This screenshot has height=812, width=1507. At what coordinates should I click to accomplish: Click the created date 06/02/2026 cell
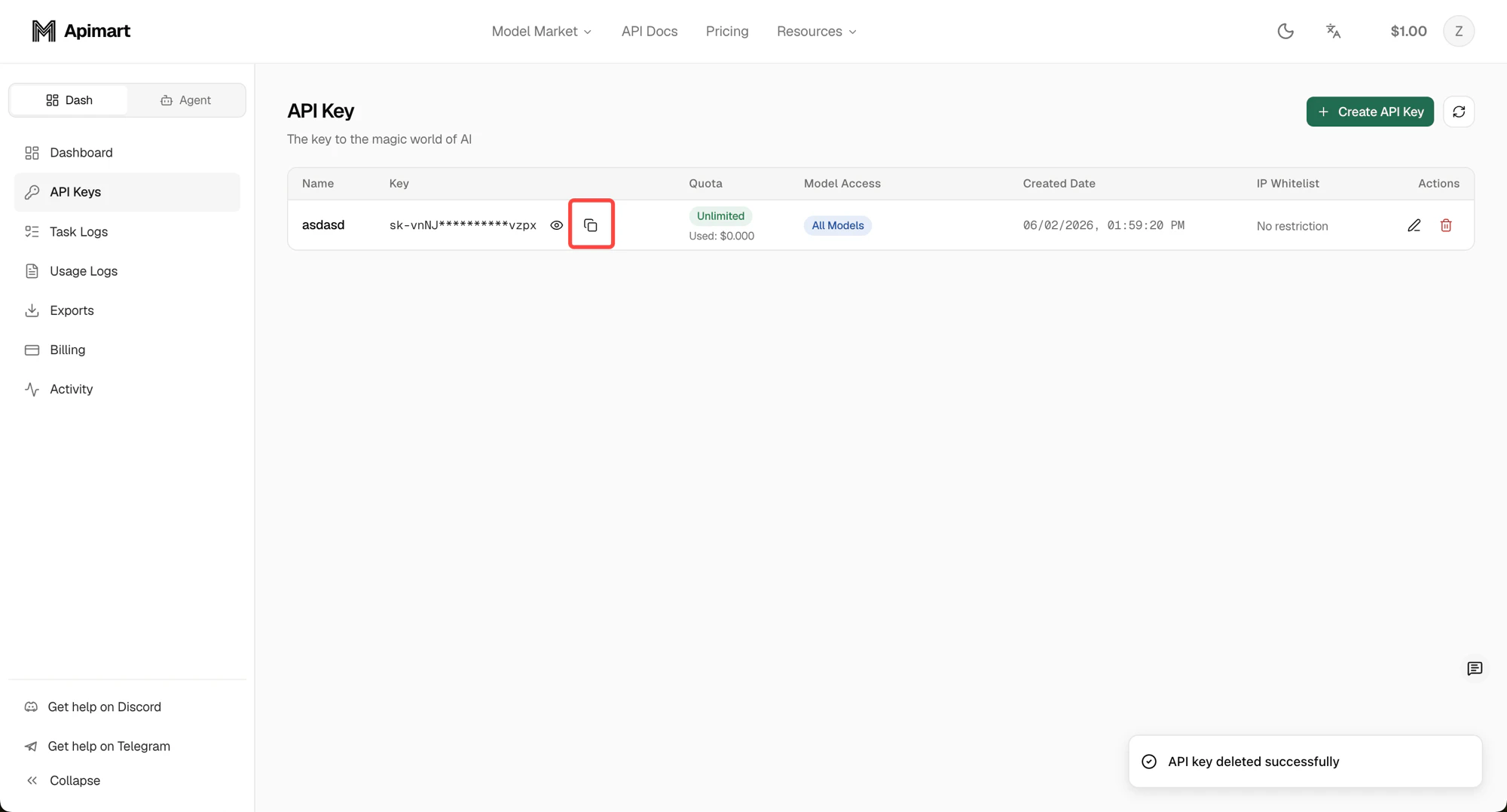1104,225
